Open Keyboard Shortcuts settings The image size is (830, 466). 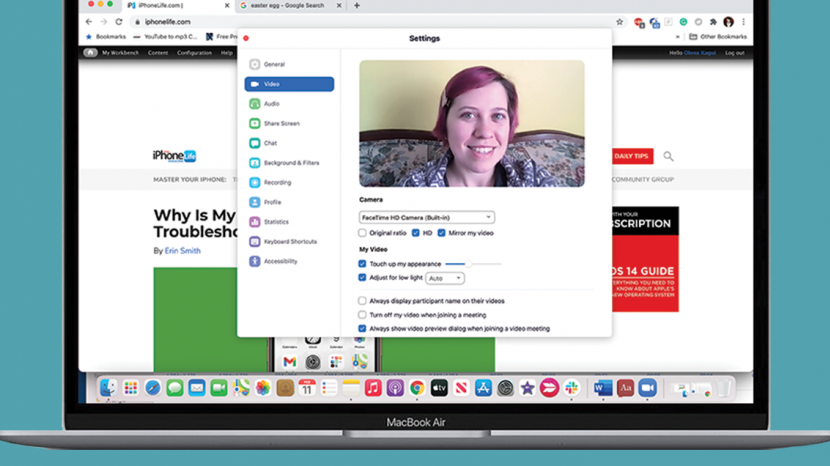[x=289, y=241]
